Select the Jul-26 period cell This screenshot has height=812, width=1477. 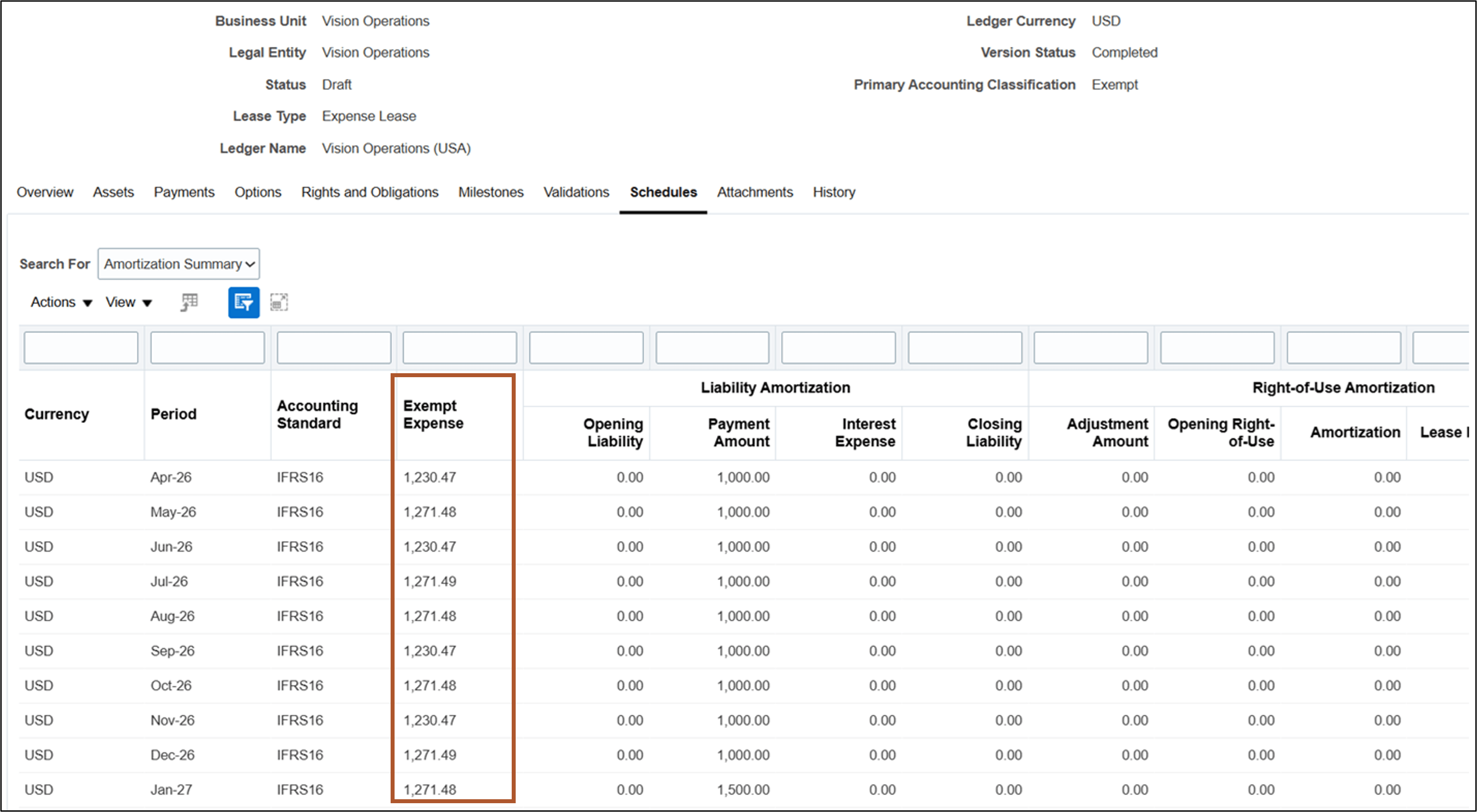point(169,581)
